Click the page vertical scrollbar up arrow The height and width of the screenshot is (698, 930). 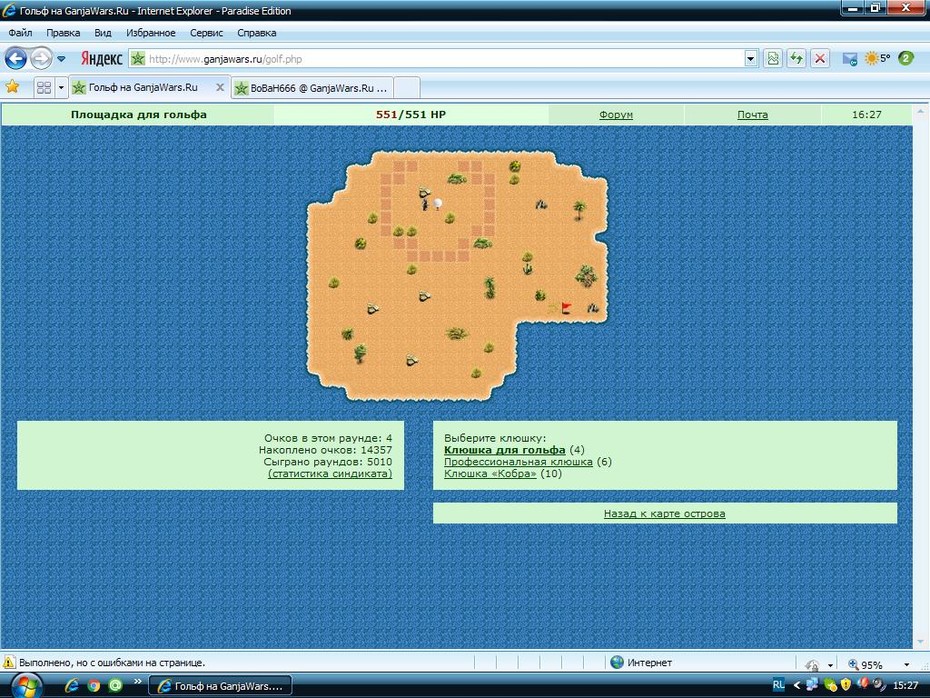coord(920,111)
